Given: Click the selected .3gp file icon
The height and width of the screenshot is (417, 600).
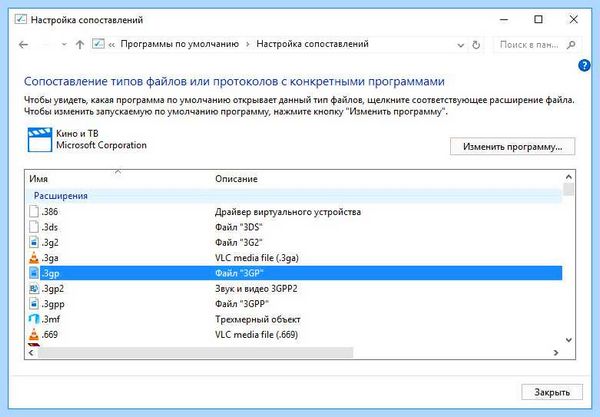Looking at the screenshot, I should 34,273.
